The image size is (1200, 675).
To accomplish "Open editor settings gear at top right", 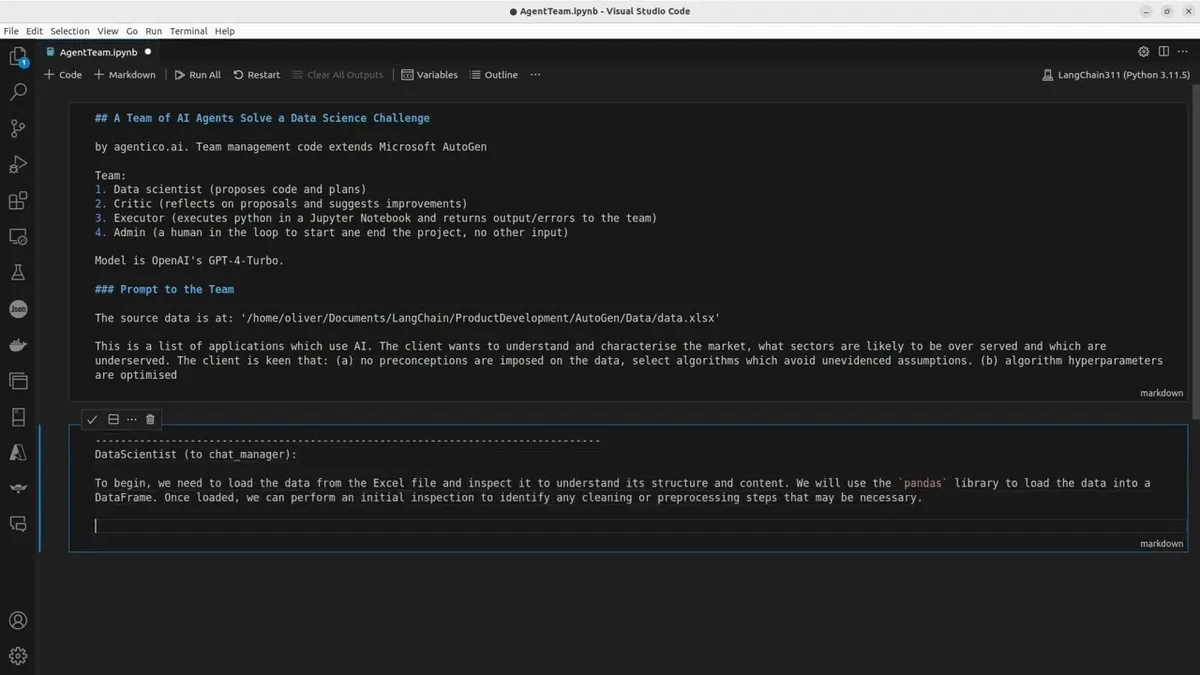I will click(1144, 51).
